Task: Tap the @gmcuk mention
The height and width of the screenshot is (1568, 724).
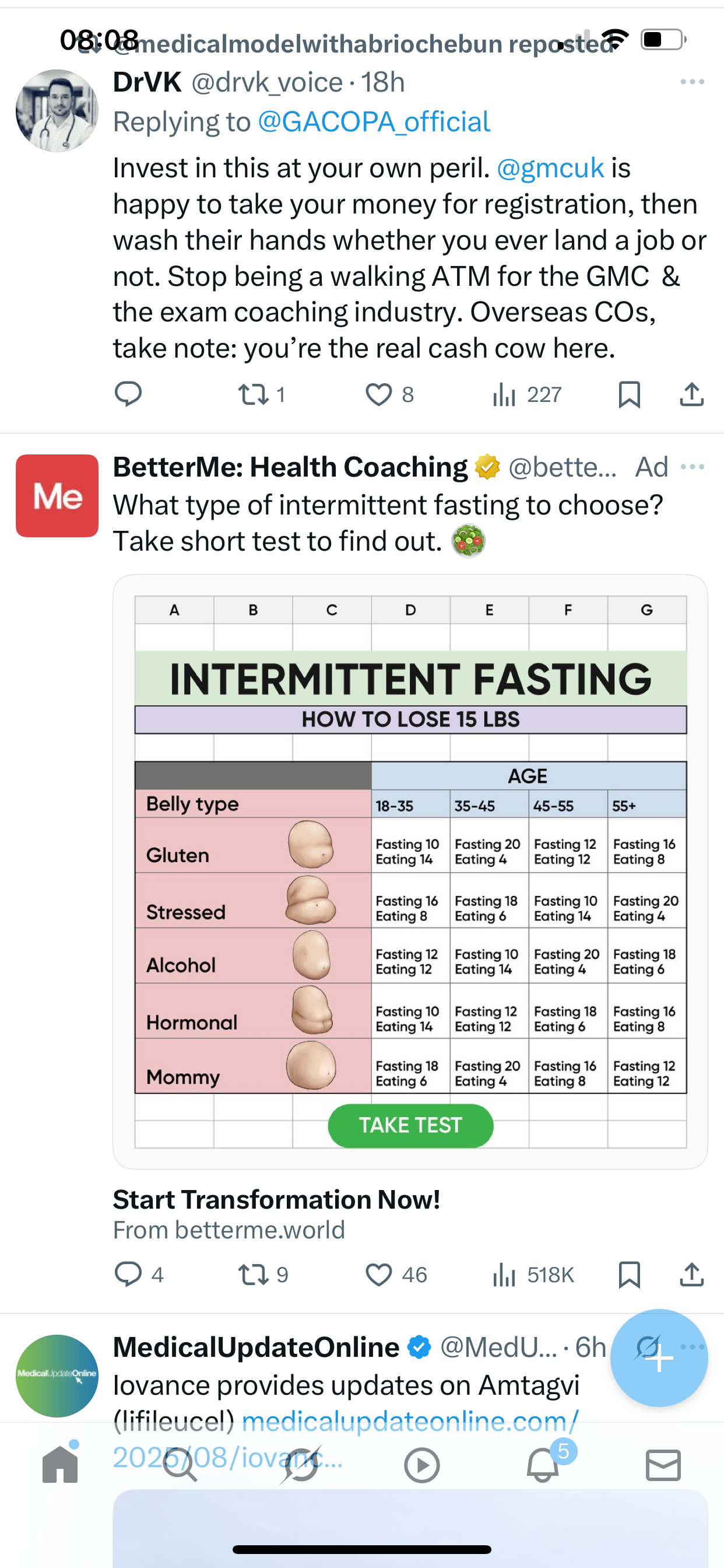Action: coord(550,168)
